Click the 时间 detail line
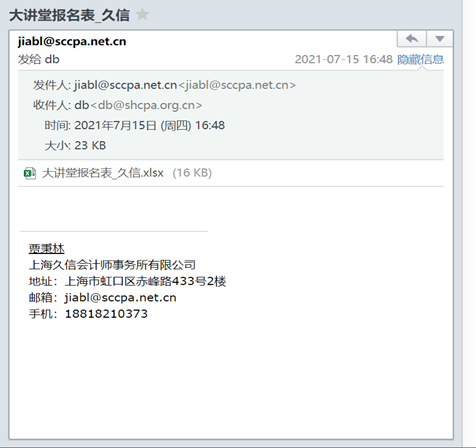 click(x=135, y=126)
